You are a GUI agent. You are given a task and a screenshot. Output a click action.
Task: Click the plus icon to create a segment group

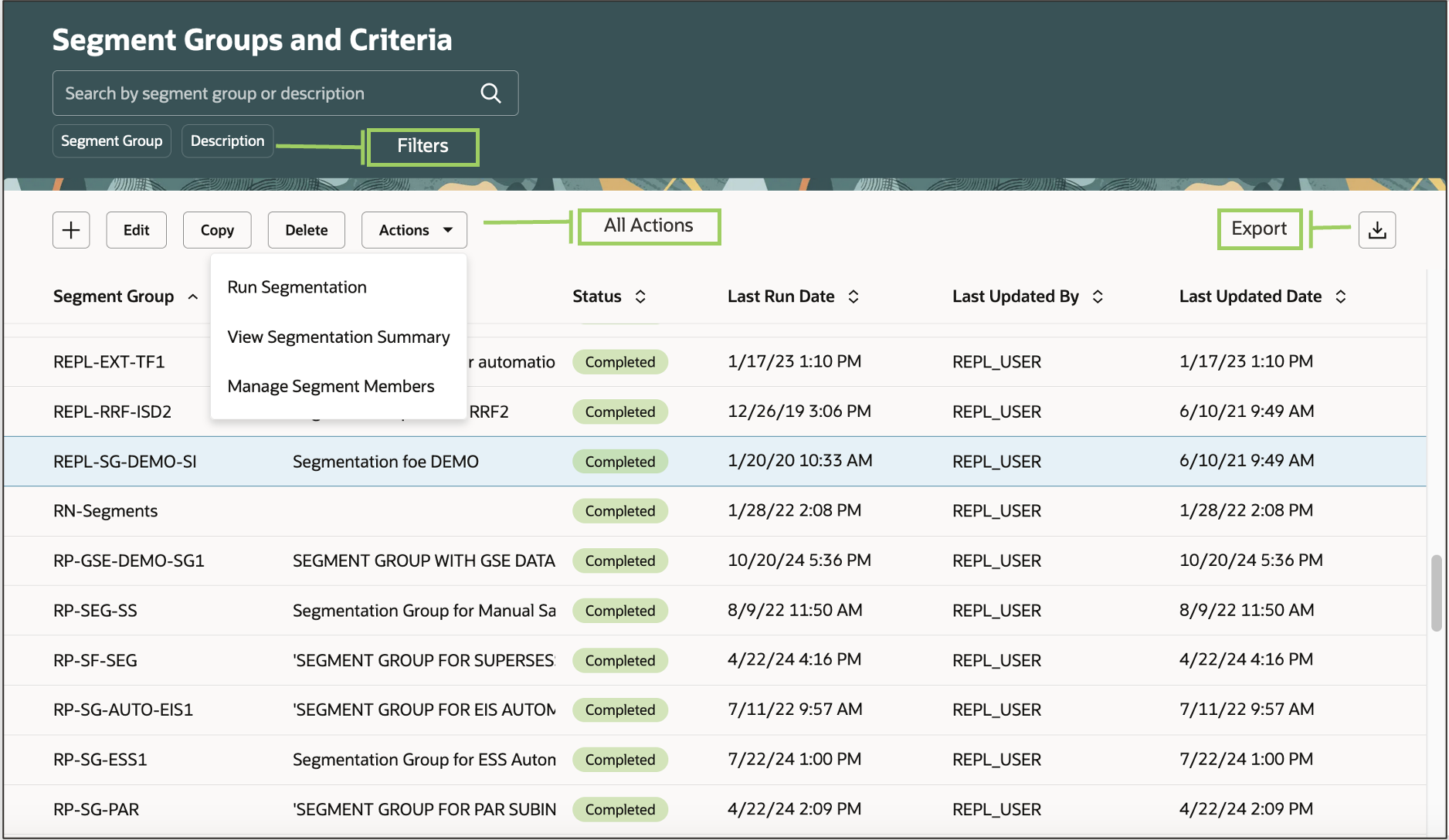tap(70, 229)
